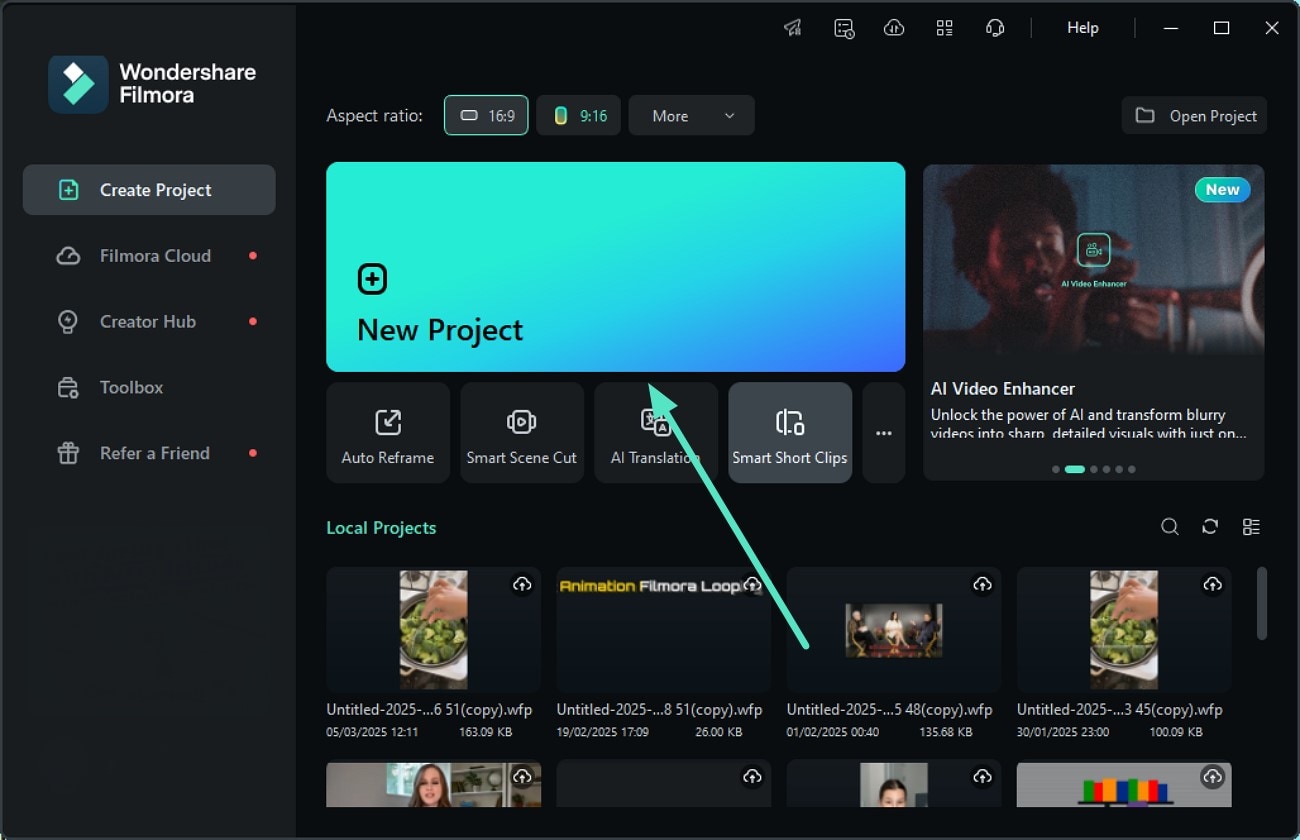The width and height of the screenshot is (1300, 840).
Task: Click file name Untitled-2025-...8 51(copy).wfp
Action: pos(659,710)
